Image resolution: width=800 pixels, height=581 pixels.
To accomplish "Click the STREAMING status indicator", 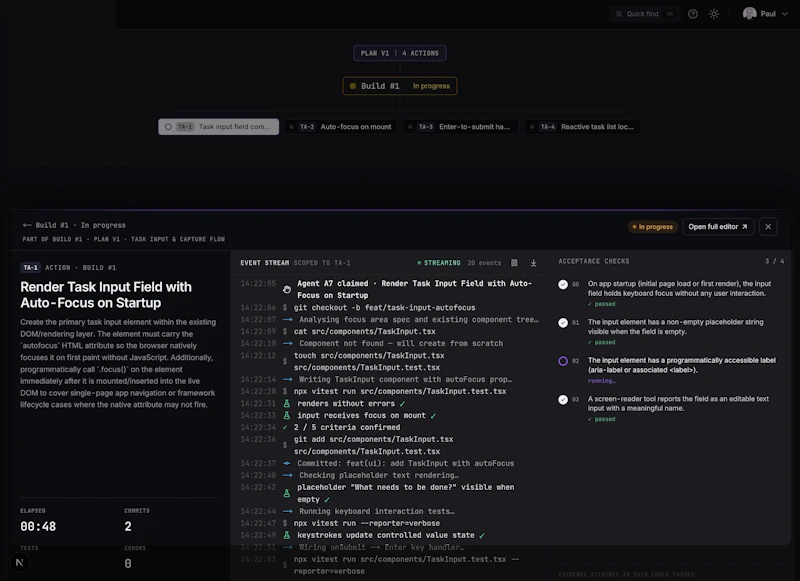I will pyautogui.click(x=439, y=263).
